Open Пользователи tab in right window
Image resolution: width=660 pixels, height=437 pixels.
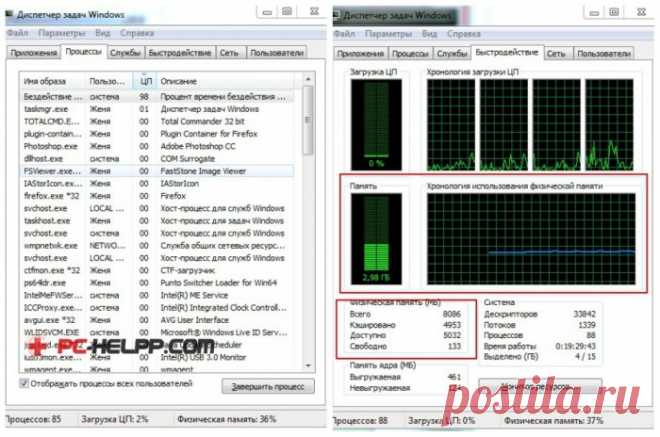(x=604, y=53)
